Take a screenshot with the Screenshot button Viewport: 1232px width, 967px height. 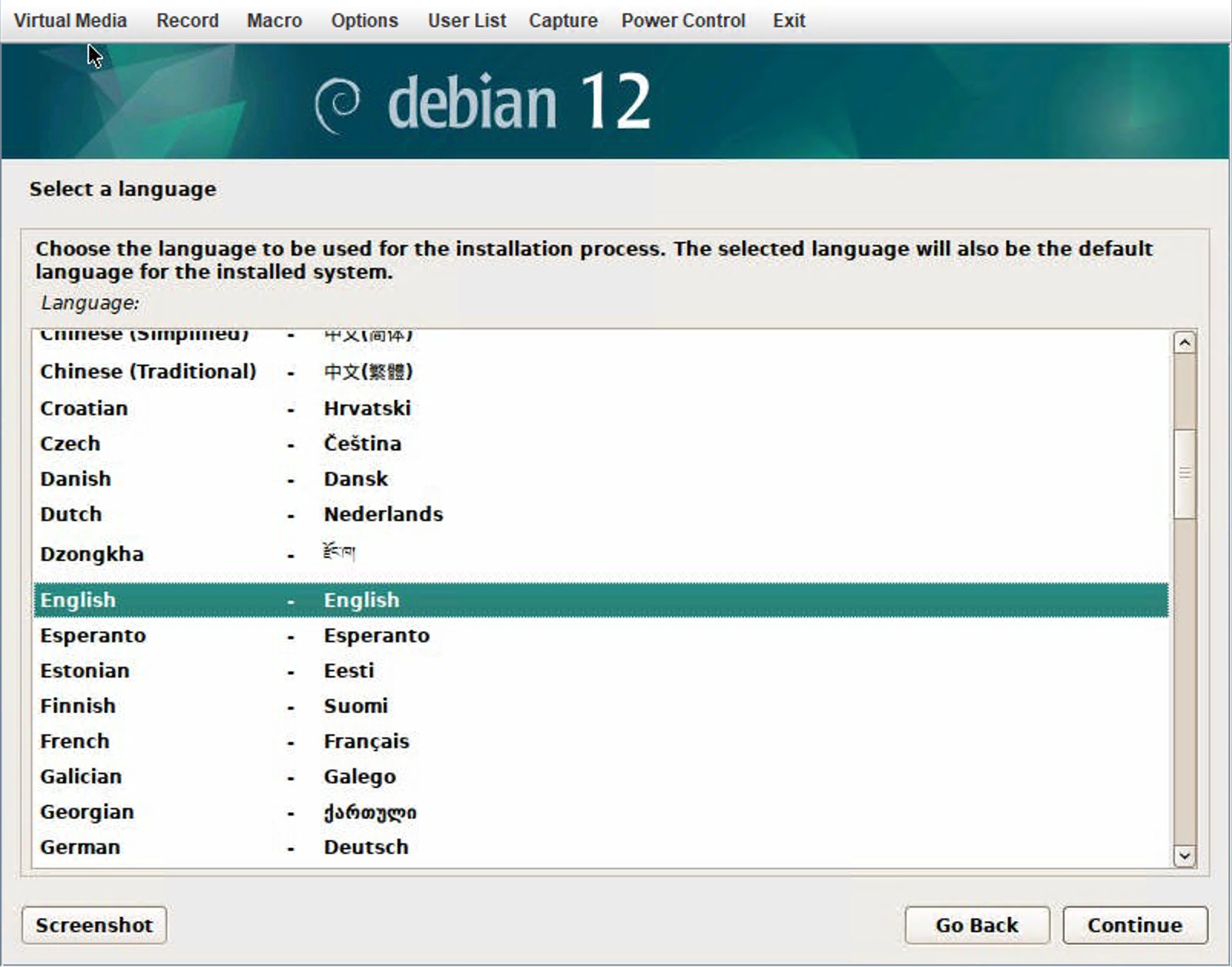[94, 925]
